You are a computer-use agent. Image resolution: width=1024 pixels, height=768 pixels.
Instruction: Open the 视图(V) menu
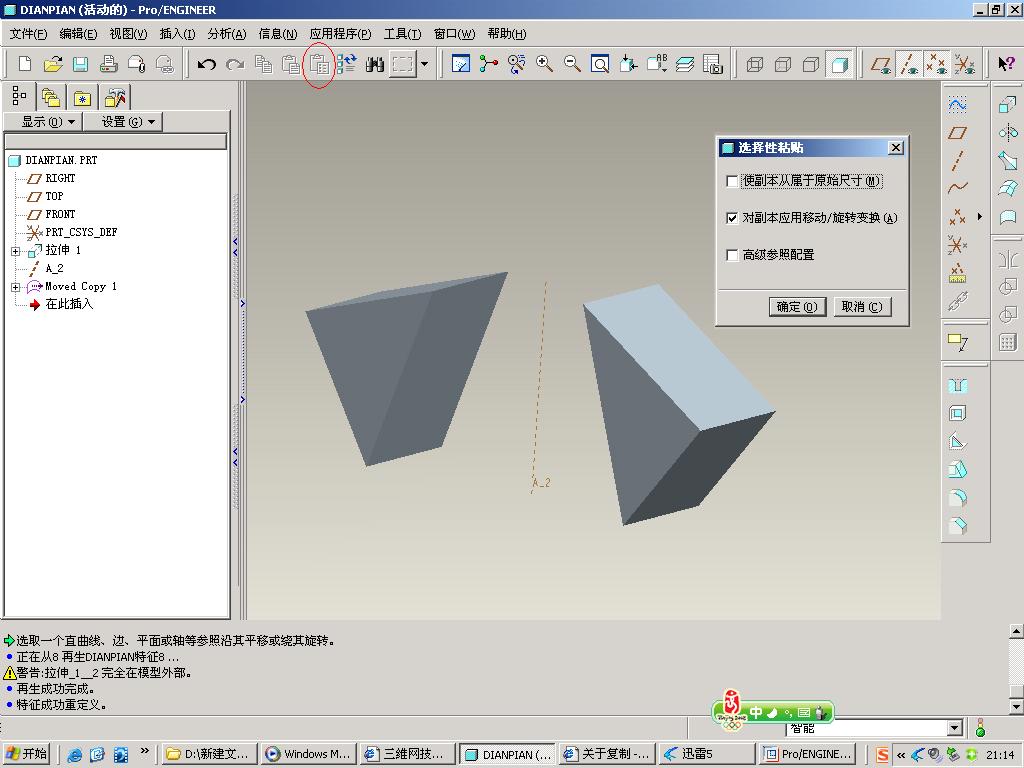tap(128, 34)
